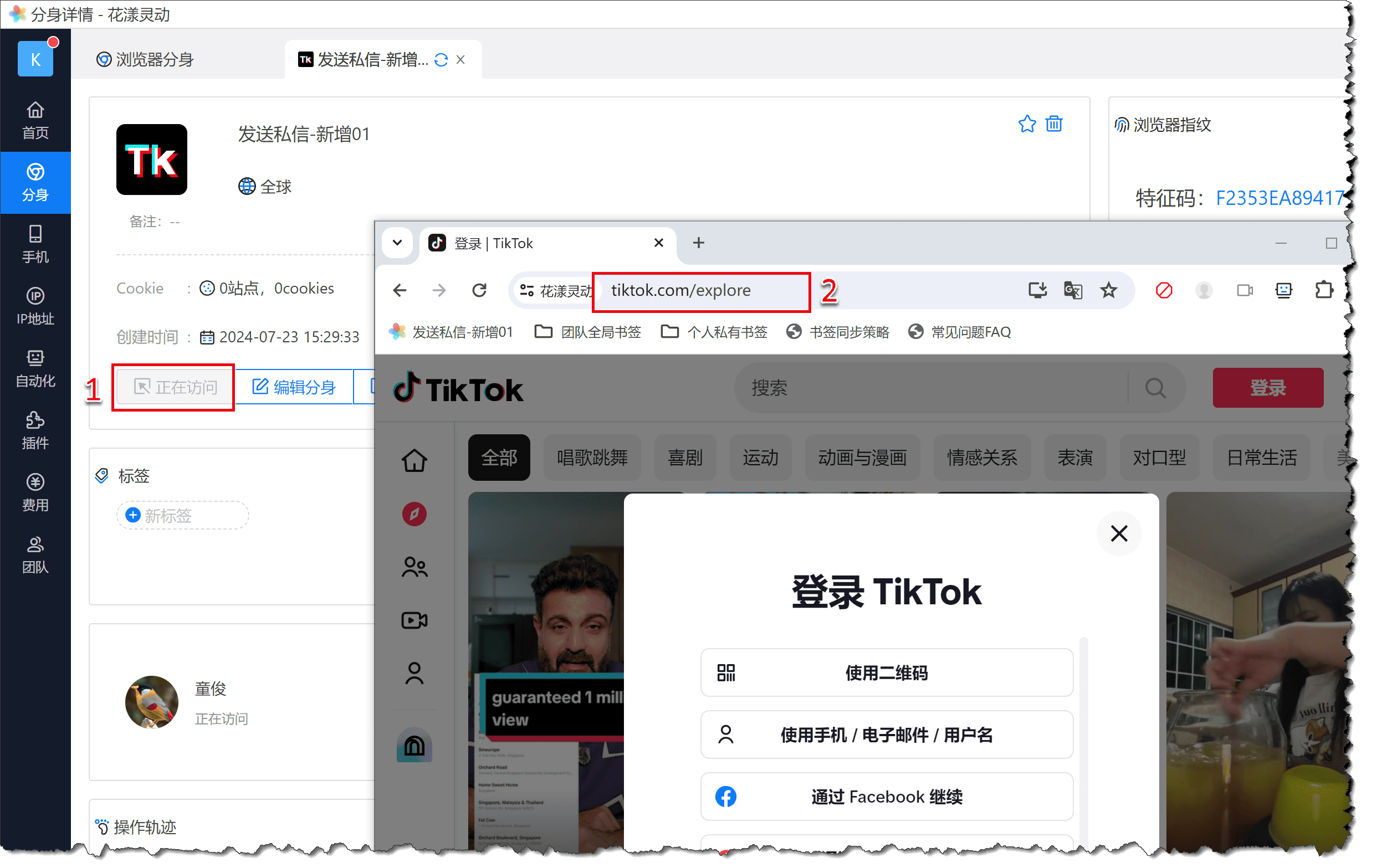Screen dimensions: 1377x868
Task: Open 常见问题FAQ bookmark
Action: [x=960, y=332]
